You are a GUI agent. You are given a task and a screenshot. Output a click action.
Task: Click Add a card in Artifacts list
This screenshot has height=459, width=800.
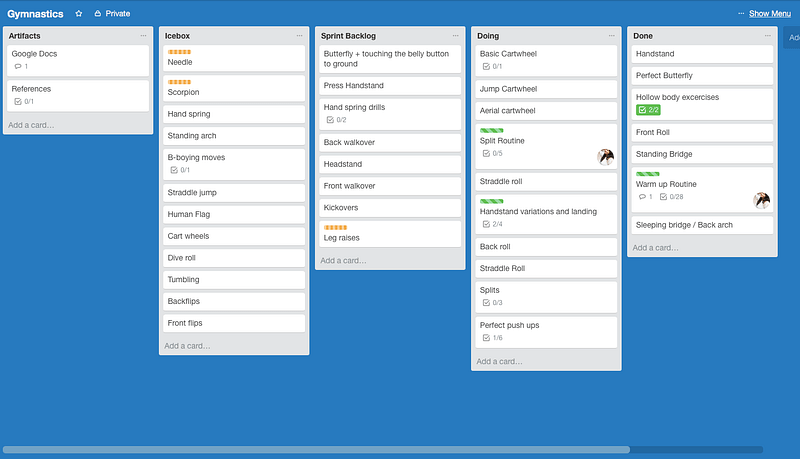point(31,125)
